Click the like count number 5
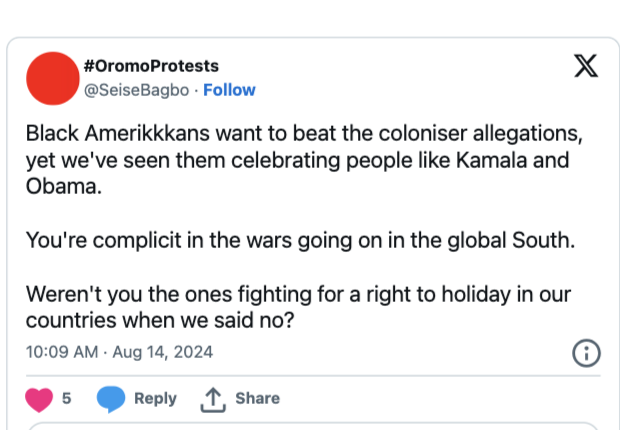This screenshot has width=620, height=430. [66, 398]
